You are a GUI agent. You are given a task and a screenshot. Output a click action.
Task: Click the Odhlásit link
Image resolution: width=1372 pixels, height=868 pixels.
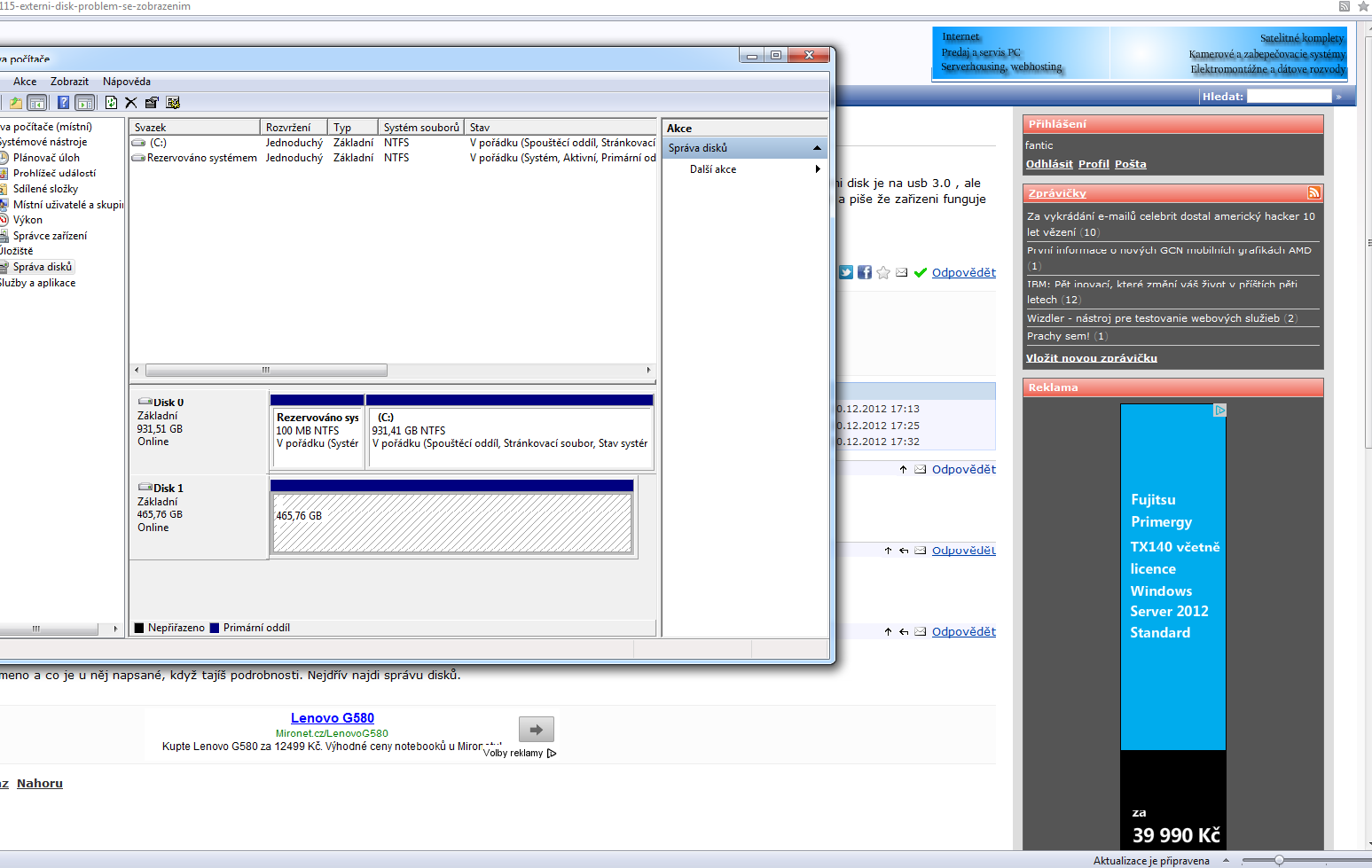pyautogui.click(x=1049, y=164)
